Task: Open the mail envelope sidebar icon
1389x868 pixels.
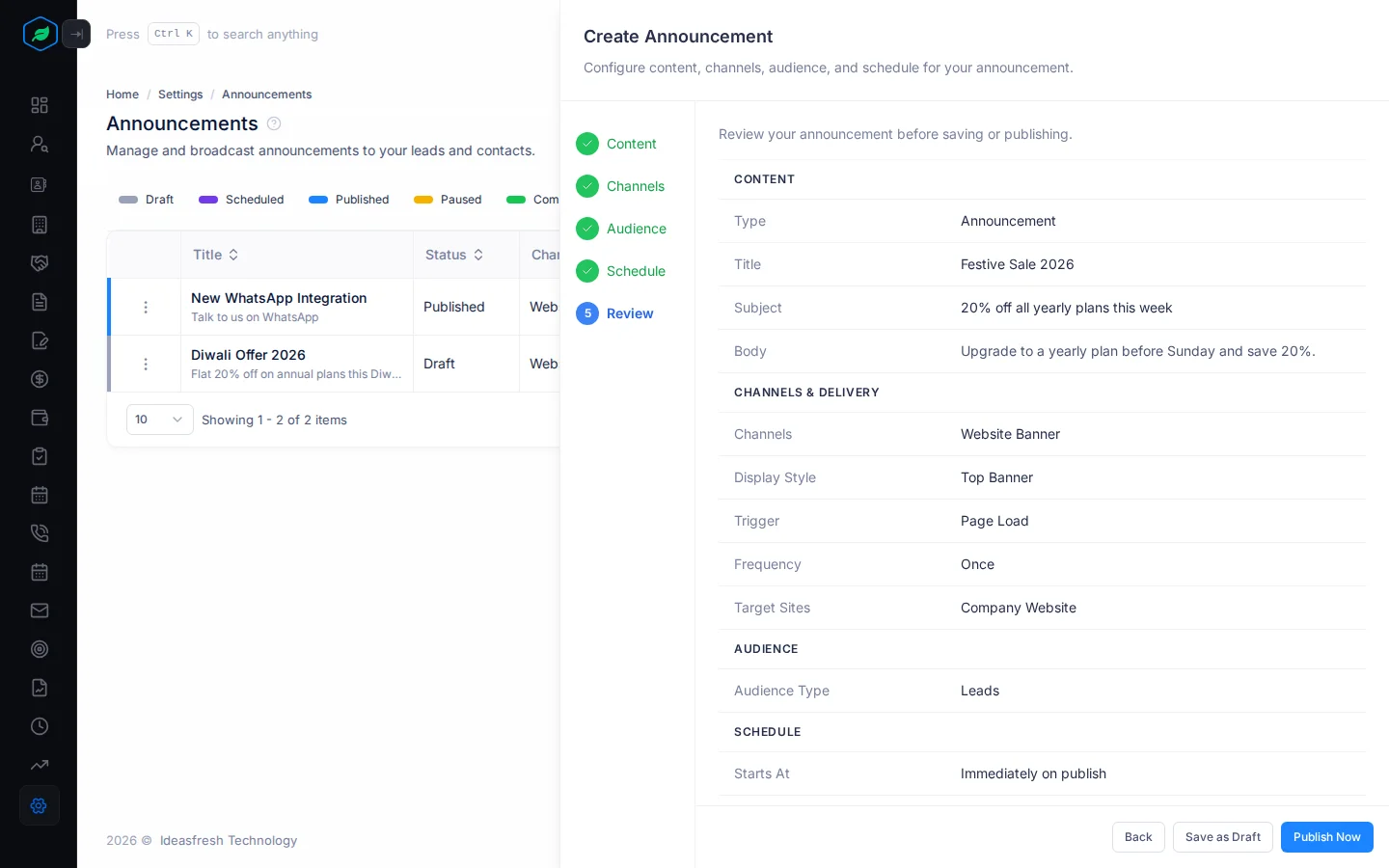Action: click(40, 610)
